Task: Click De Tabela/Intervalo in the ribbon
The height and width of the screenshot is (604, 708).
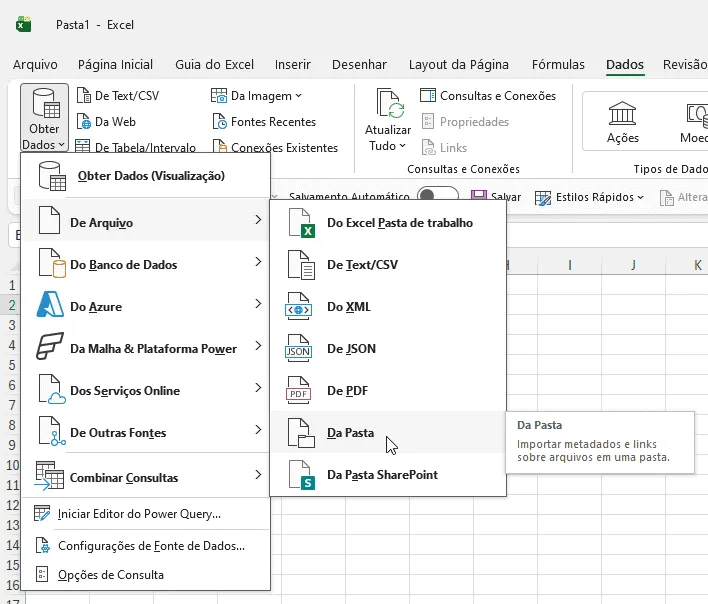Action: pyautogui.click(x=135, y=147)
